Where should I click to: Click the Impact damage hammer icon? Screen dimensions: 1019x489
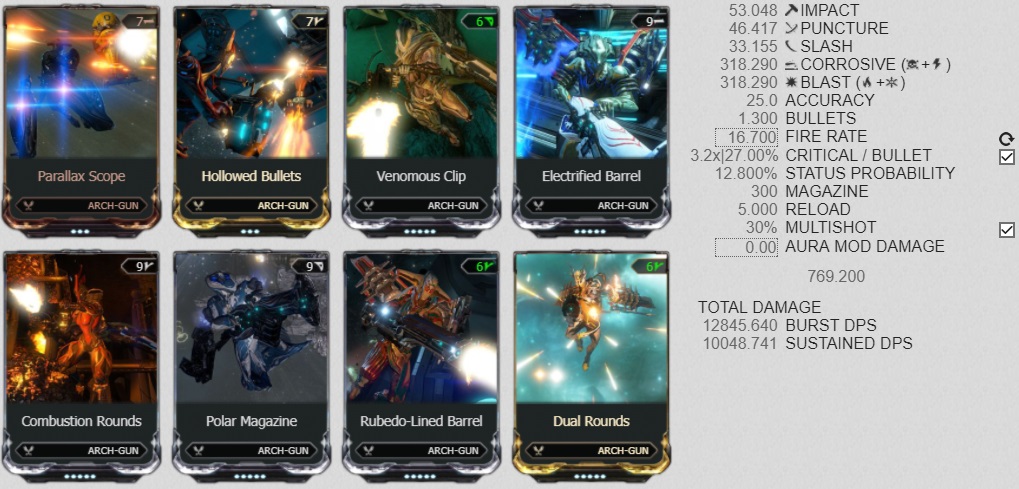coord(791,10)
